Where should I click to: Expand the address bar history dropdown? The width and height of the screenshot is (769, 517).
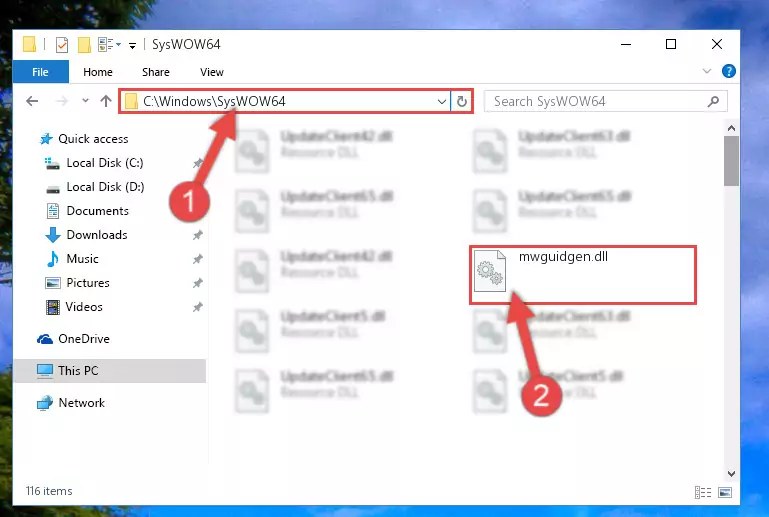click(x=441, y=102)
